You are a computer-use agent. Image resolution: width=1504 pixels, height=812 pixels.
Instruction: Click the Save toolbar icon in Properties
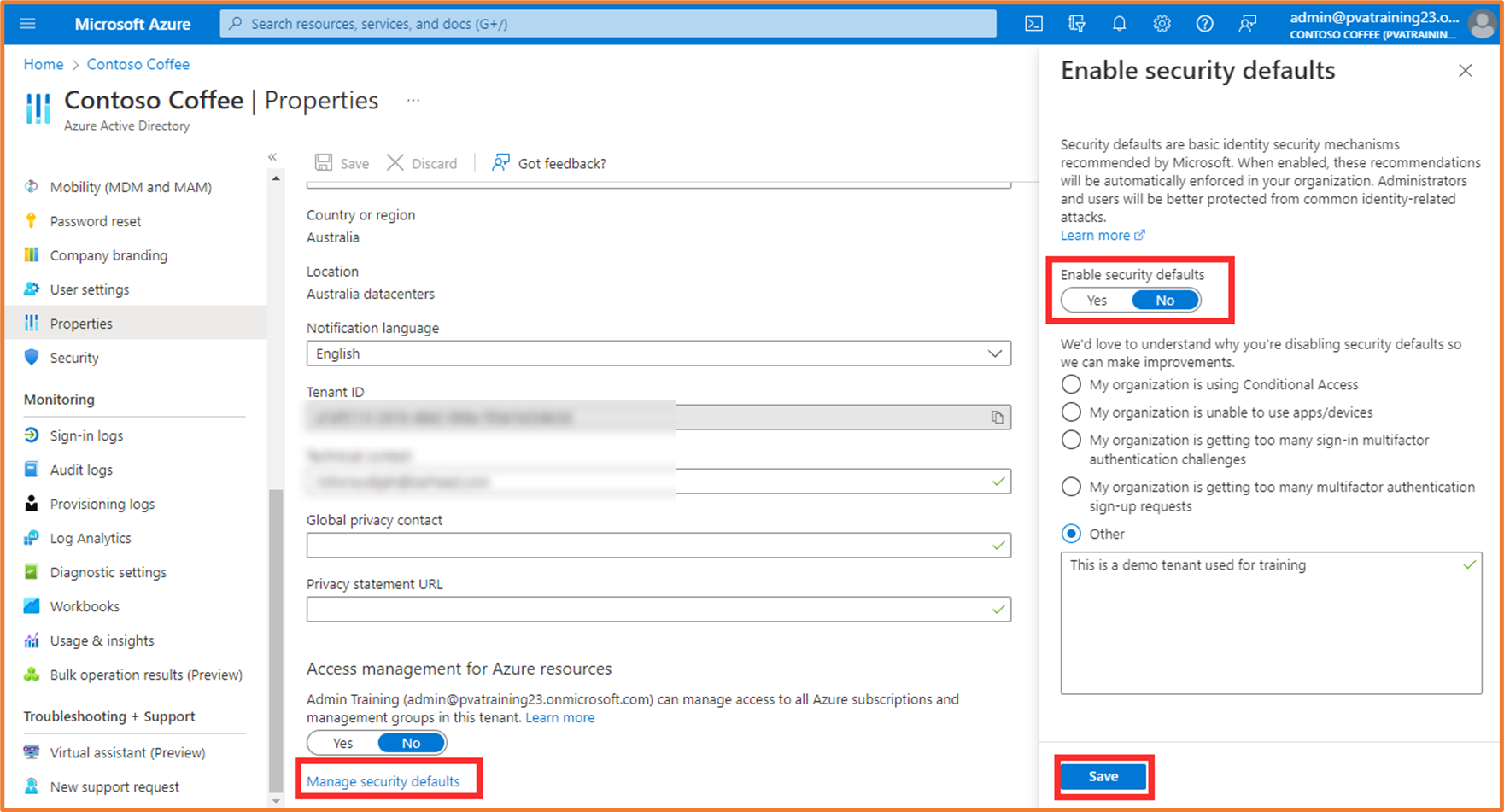[342, 163]
